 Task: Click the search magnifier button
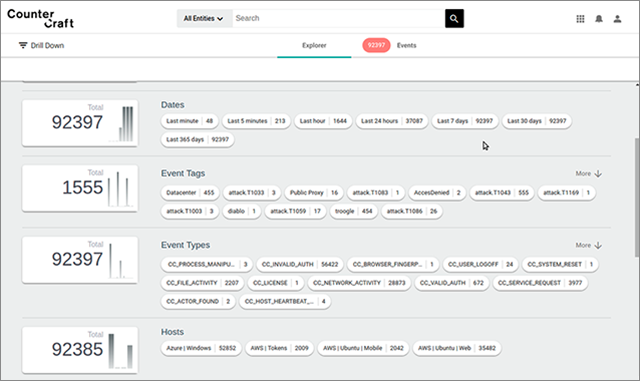tap(454, 18)
